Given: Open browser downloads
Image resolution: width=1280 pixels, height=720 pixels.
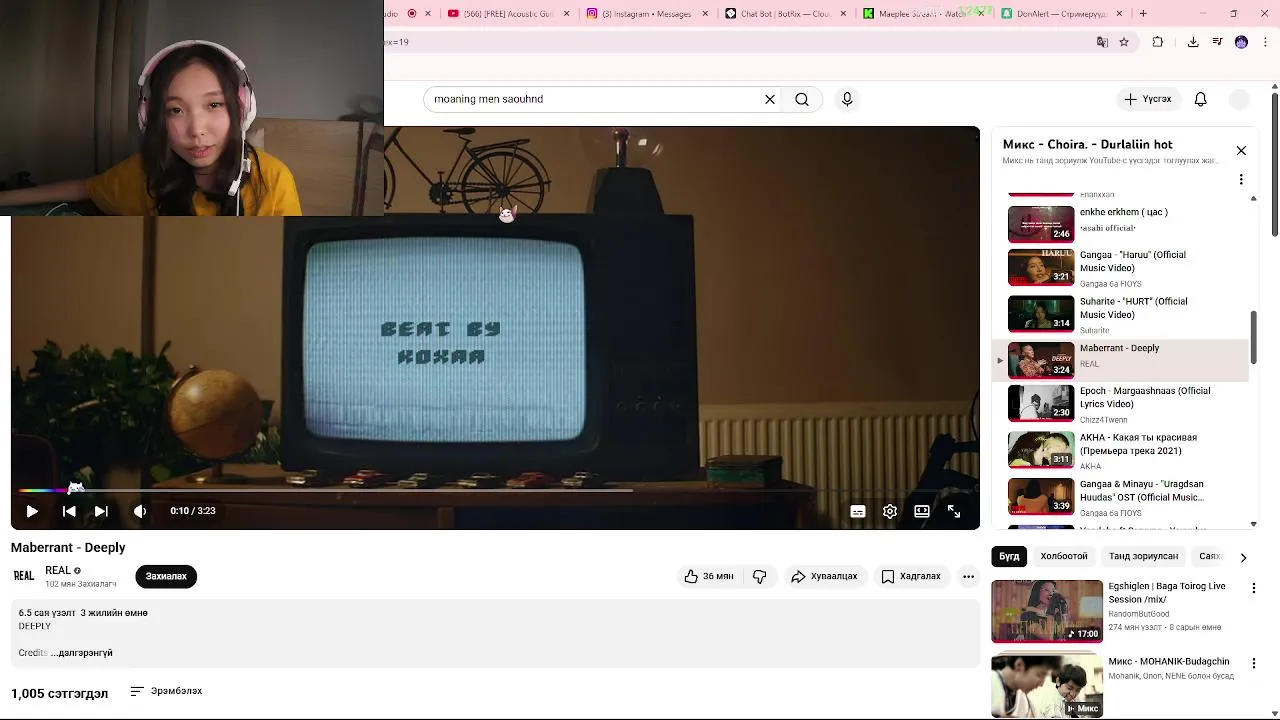Looking at the screenshot, I should (1193, 42).
